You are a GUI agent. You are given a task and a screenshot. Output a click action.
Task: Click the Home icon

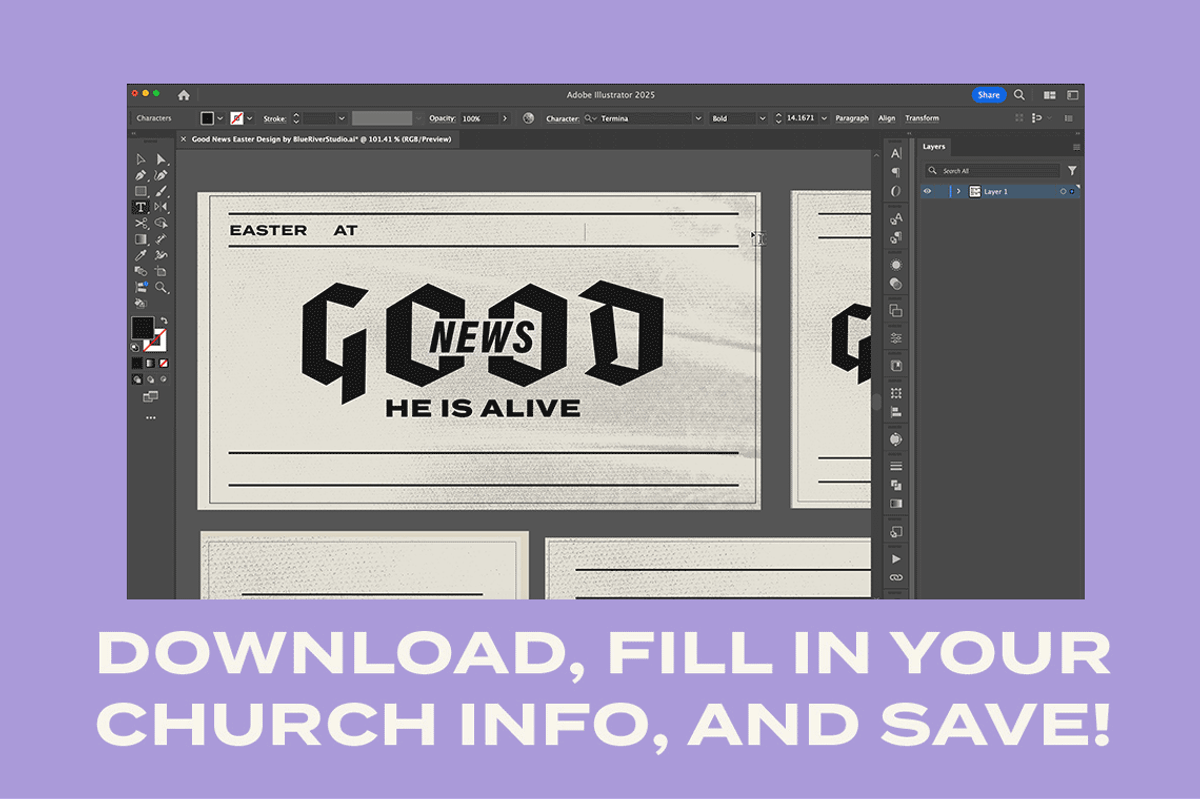pos(183,95)
